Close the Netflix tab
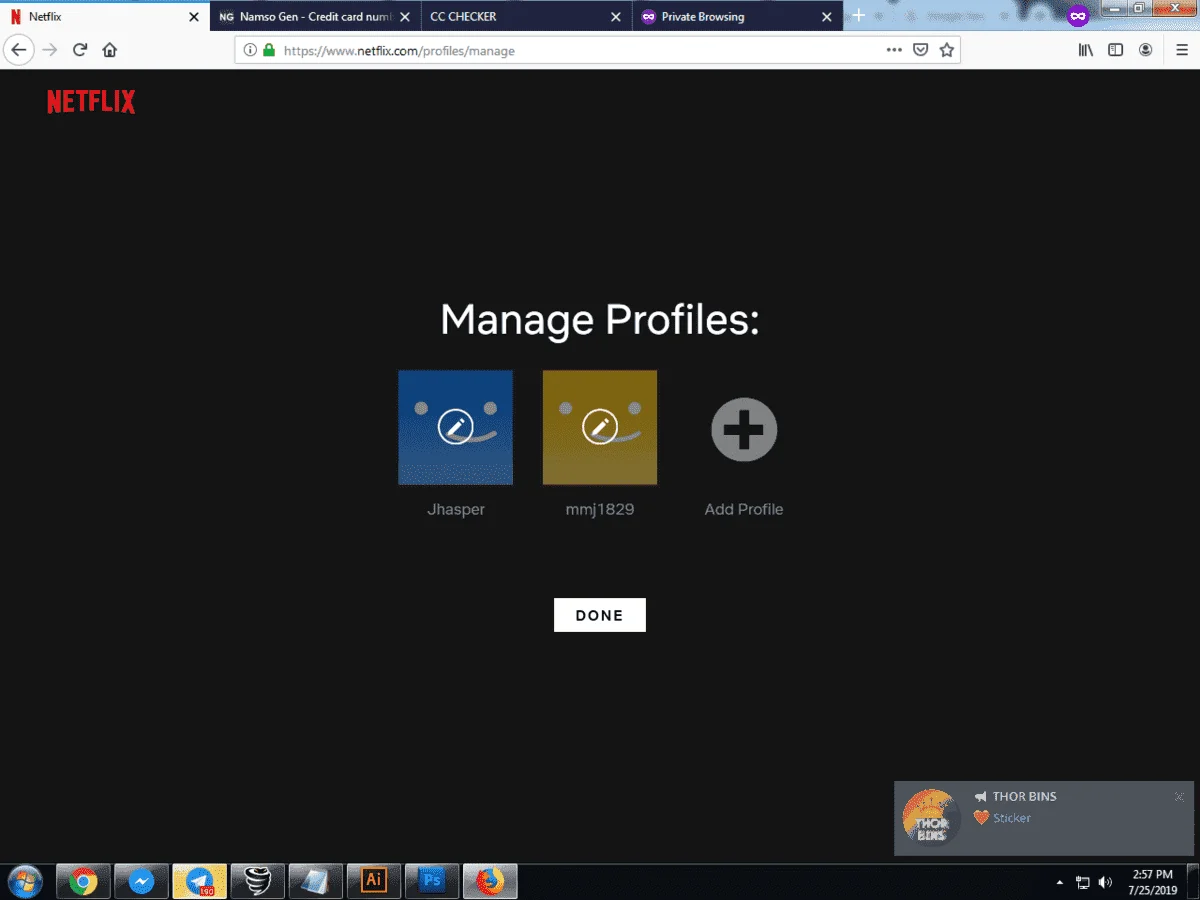This screenshot has height=900, width=1200. coord(194,17)
